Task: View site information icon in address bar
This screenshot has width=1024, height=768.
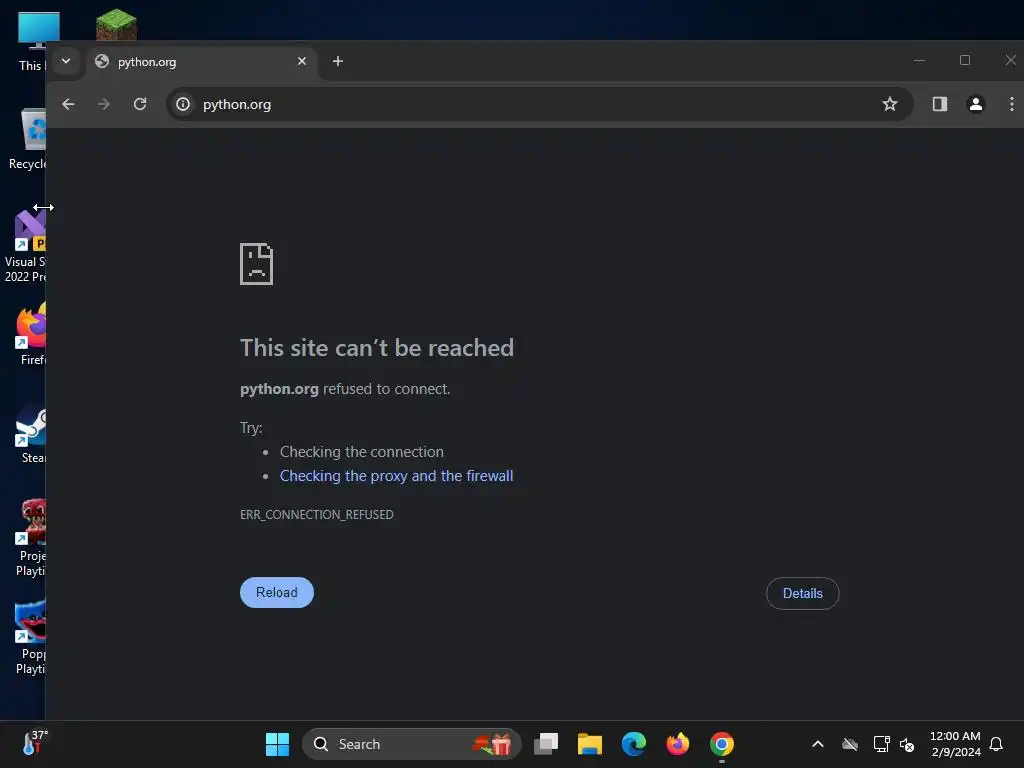Action: pyautogui.click(x=184, y=104)
